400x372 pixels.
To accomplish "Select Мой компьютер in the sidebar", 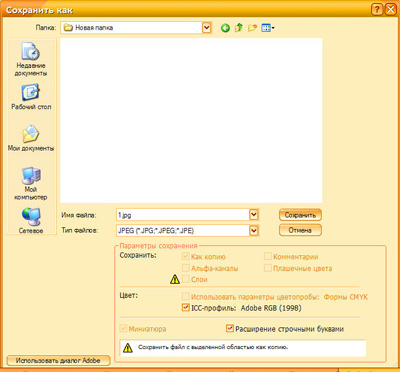I will (x=31, y=184).
